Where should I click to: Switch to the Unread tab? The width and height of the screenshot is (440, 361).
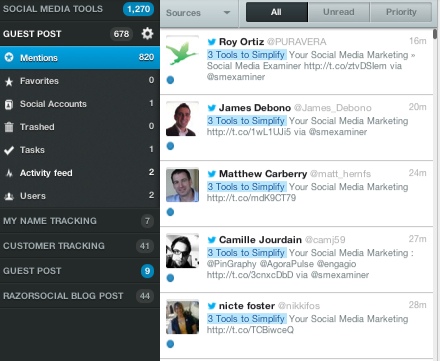(339, 12)
